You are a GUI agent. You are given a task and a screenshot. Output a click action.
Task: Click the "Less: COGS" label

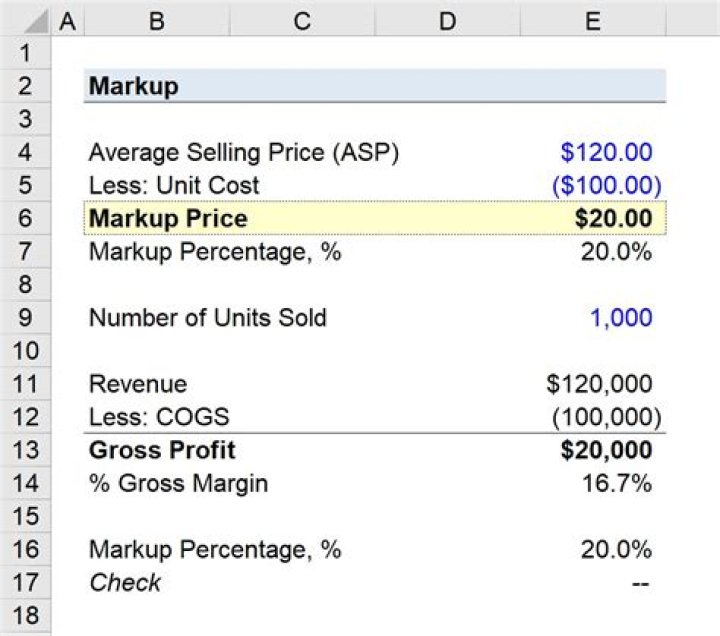159,417
